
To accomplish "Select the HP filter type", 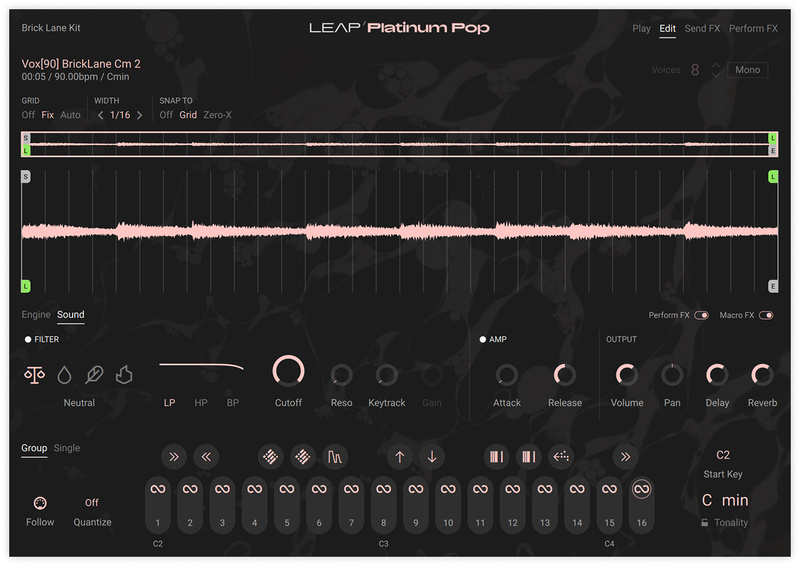I will 201,403.
